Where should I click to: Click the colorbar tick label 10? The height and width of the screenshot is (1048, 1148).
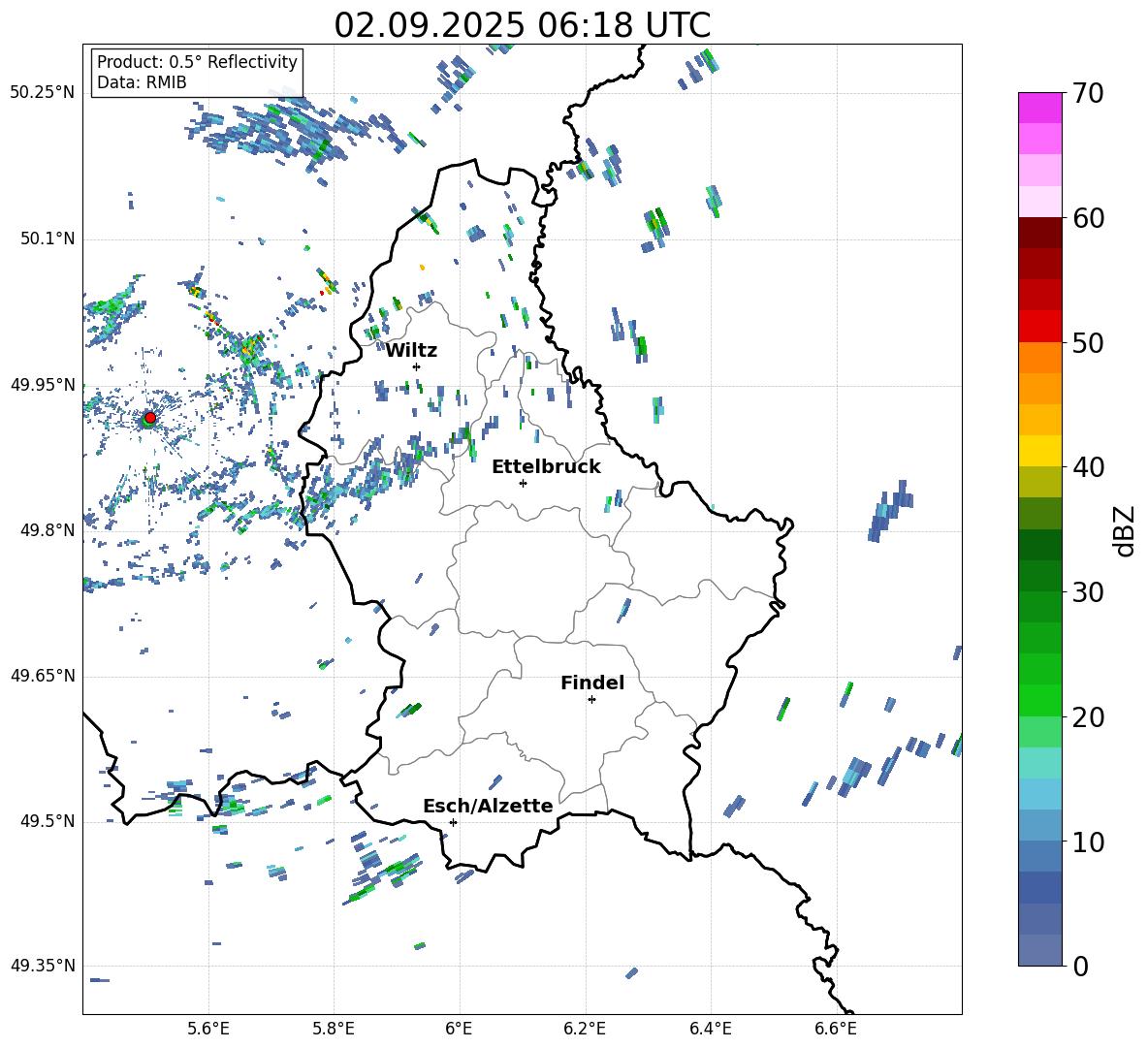(x=1088, y=842)
